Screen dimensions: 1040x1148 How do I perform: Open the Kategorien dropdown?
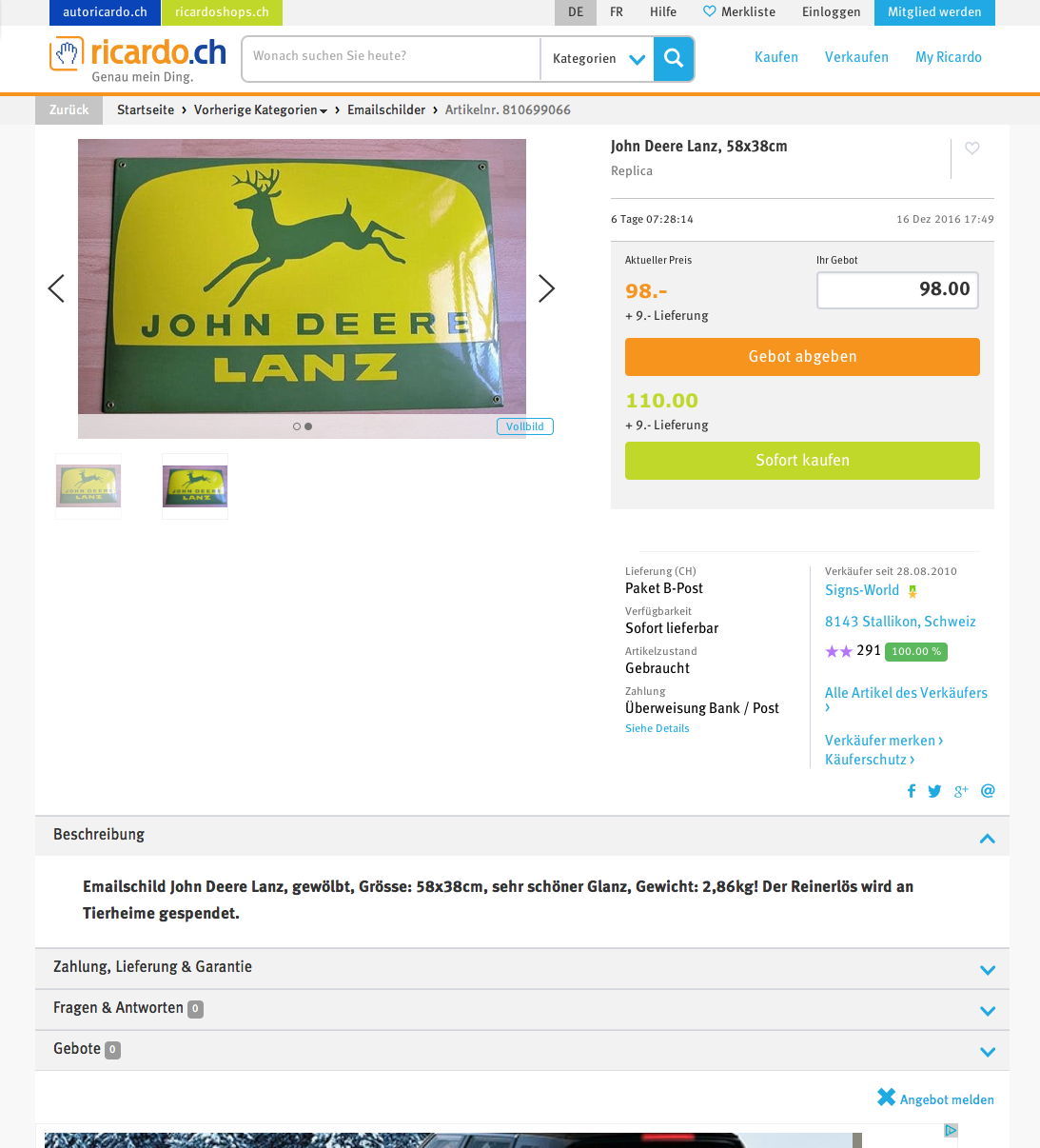[597, 59]
